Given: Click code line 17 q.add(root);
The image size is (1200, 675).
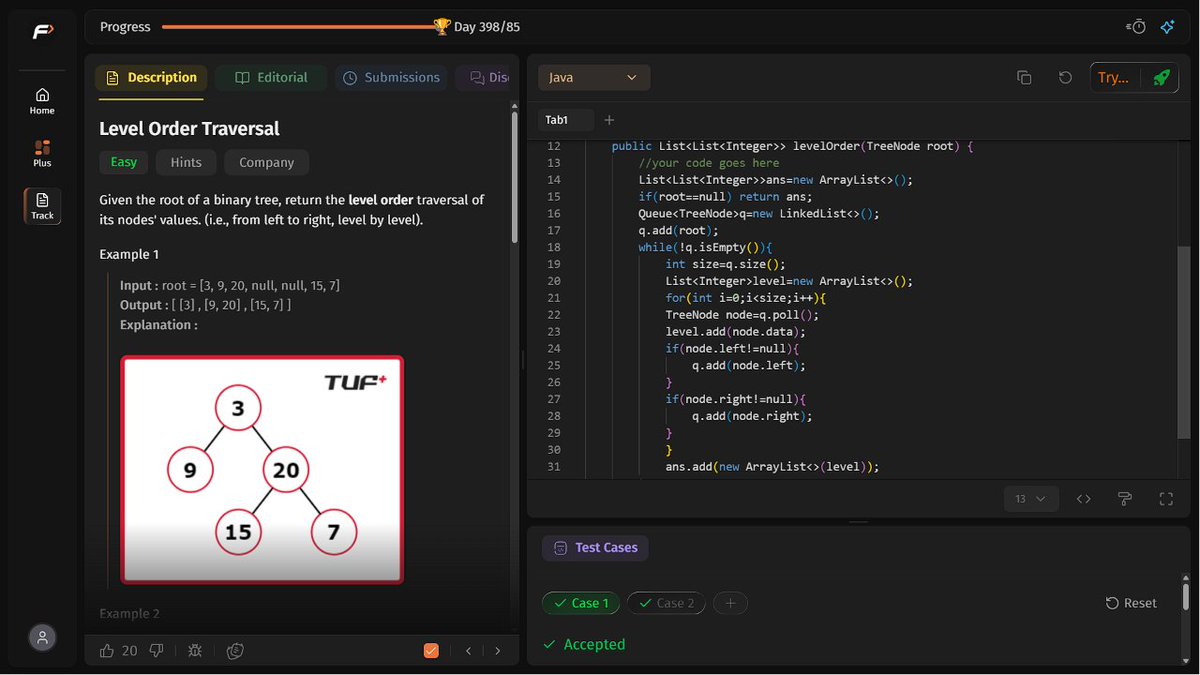Looking at the screenshot, I should click(679, 230).
